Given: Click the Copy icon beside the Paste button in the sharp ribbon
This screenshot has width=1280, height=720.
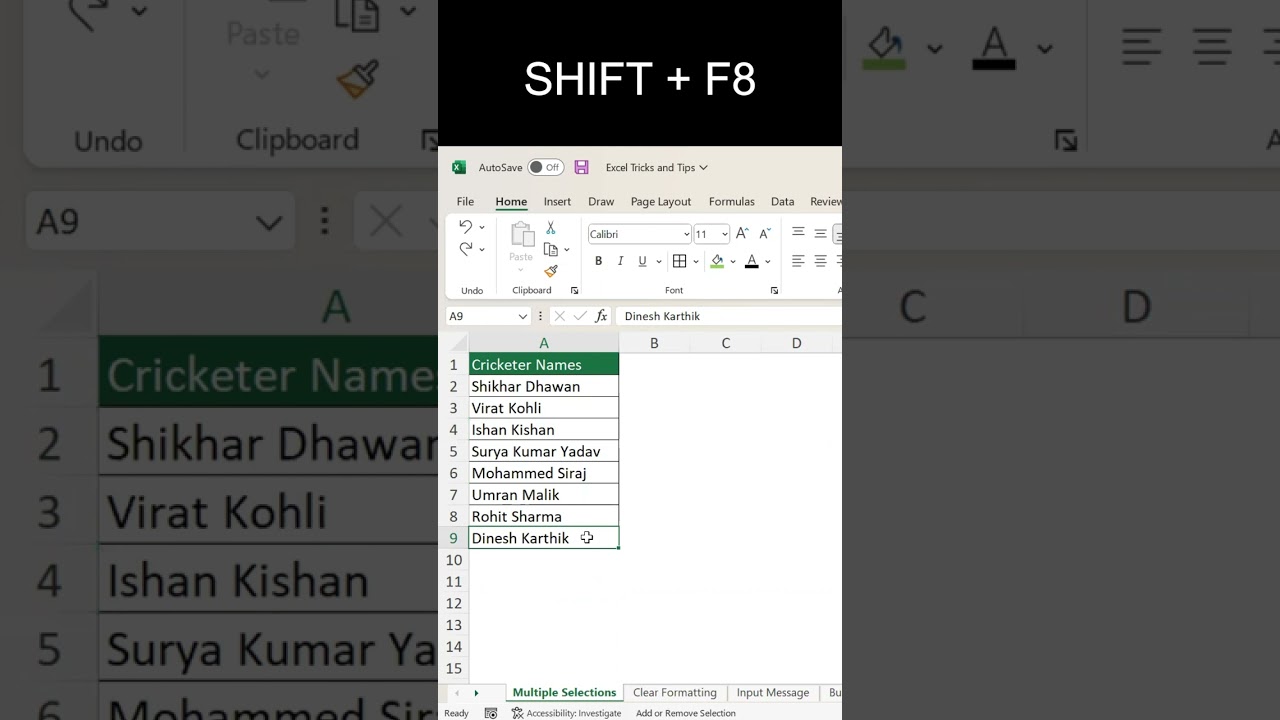Looking at the screenshot, I should pos(550,249).
